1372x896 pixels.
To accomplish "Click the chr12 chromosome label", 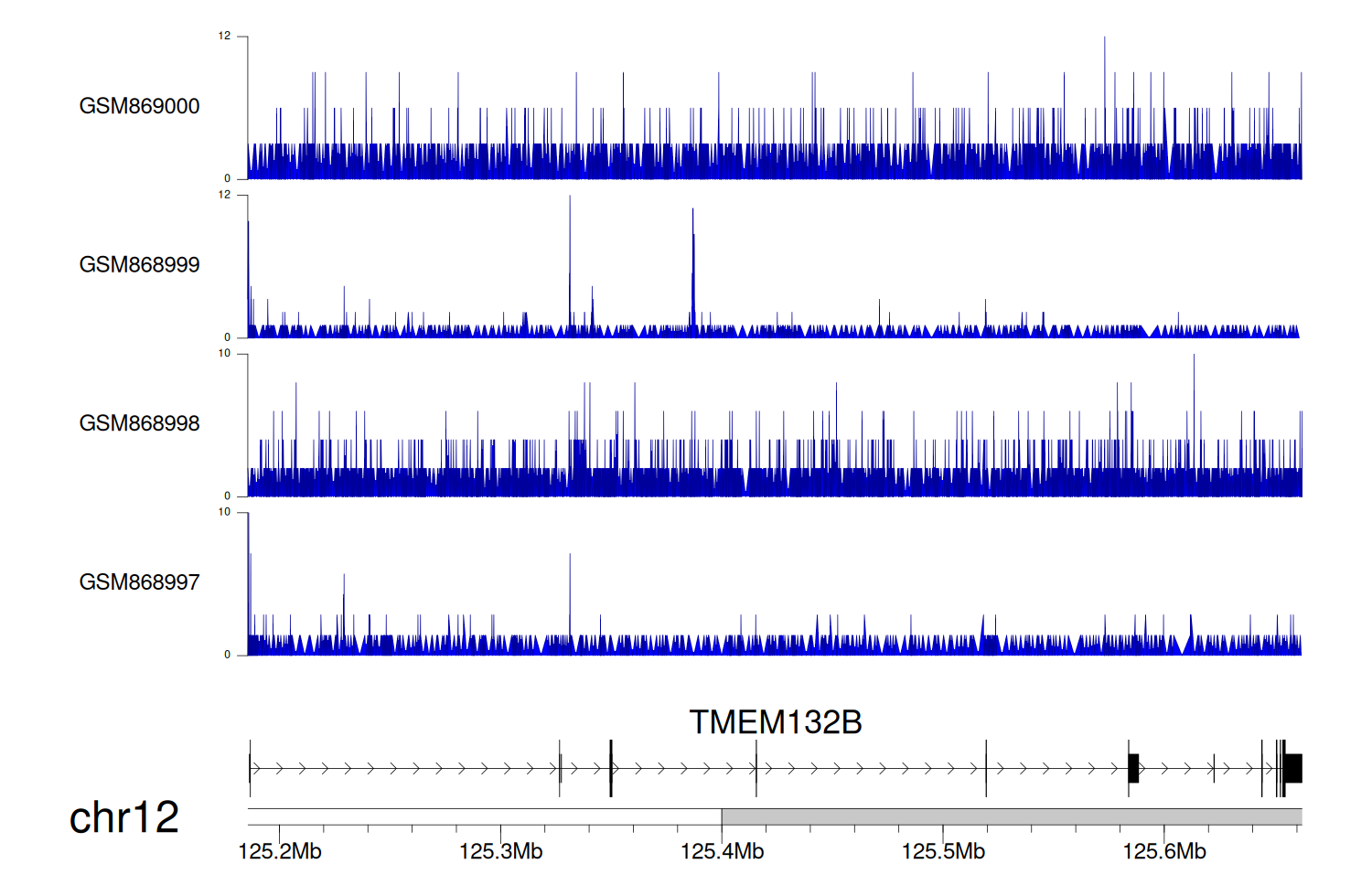I will [x=123, y=817].
